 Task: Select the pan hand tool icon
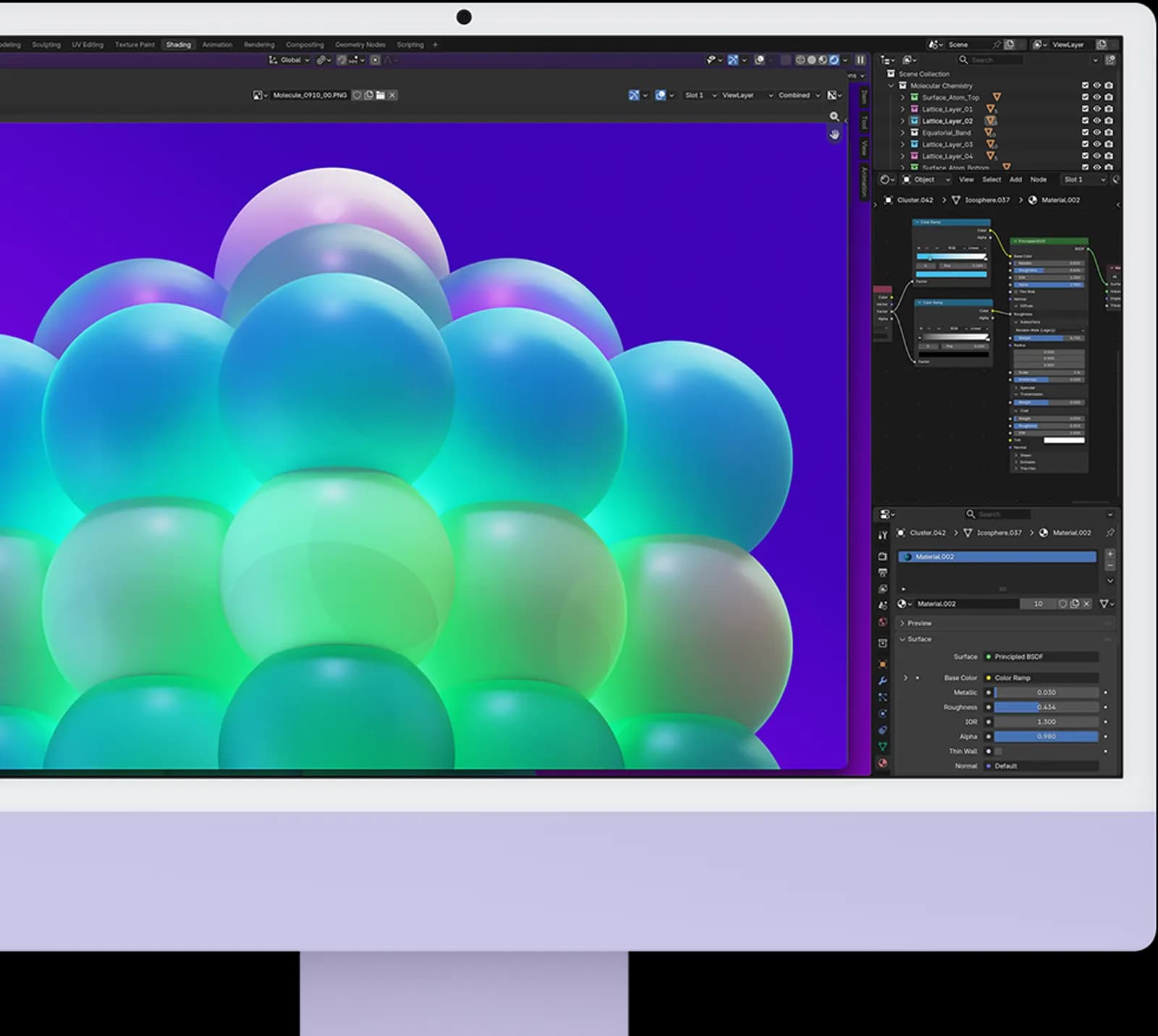834,135
